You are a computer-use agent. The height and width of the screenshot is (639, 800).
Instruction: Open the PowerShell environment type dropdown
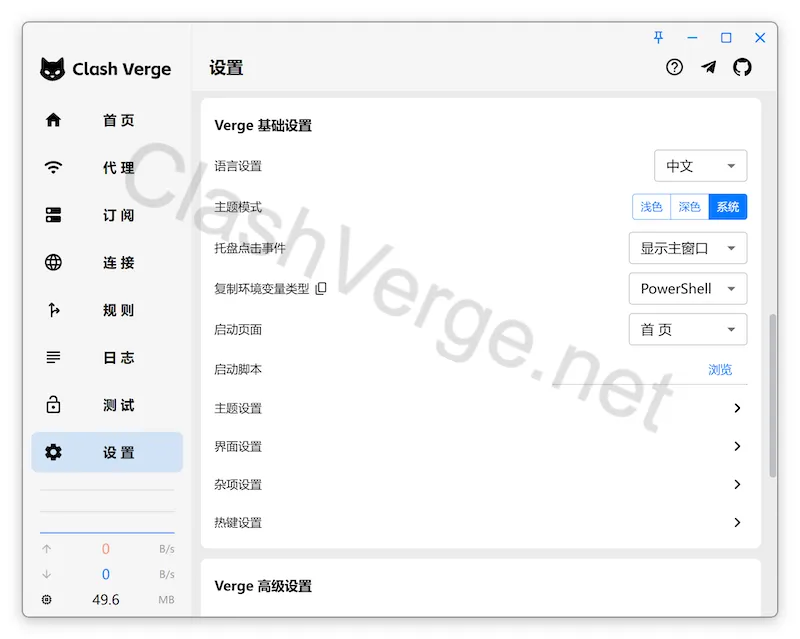(688, 289)
